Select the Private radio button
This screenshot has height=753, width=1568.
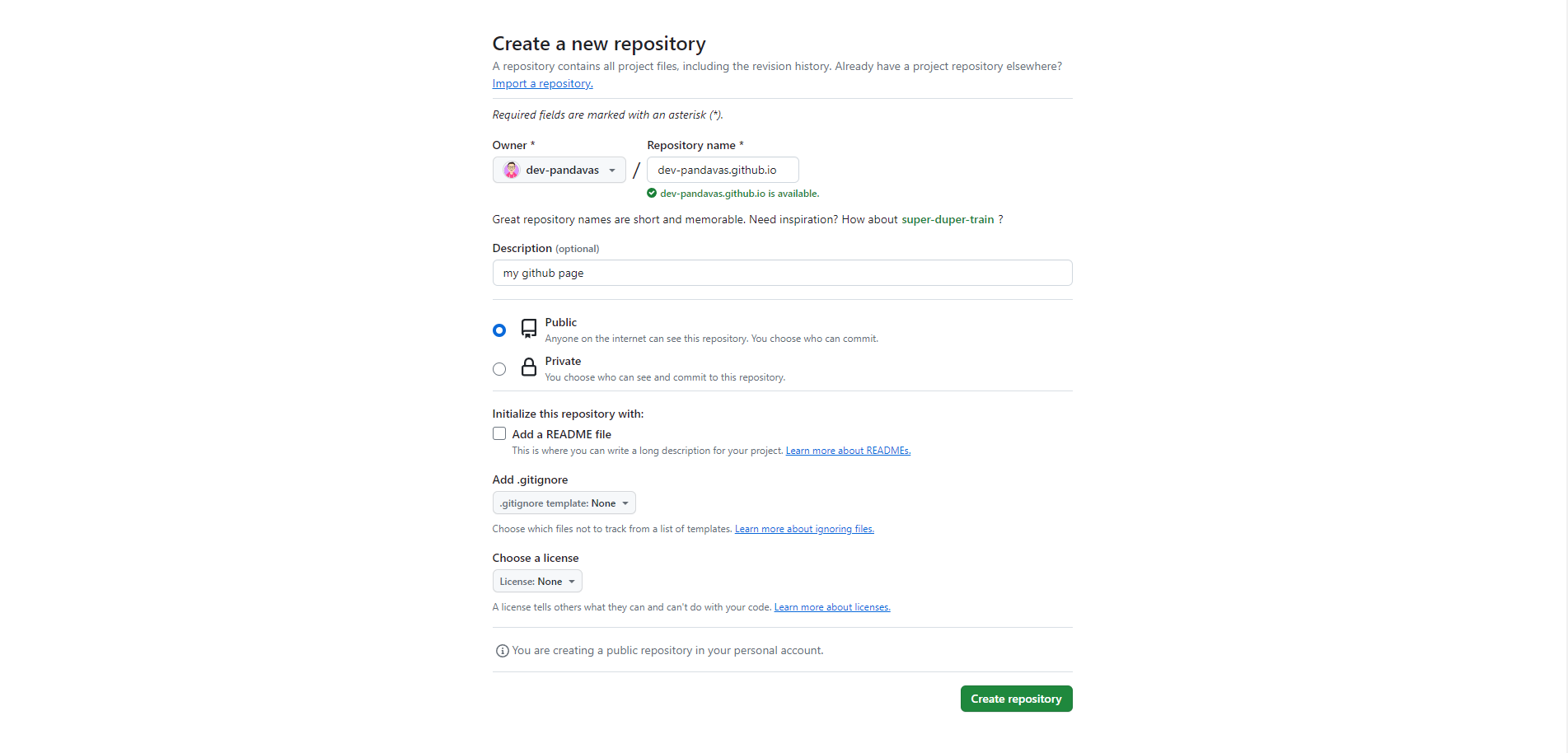tap(498, 368)
